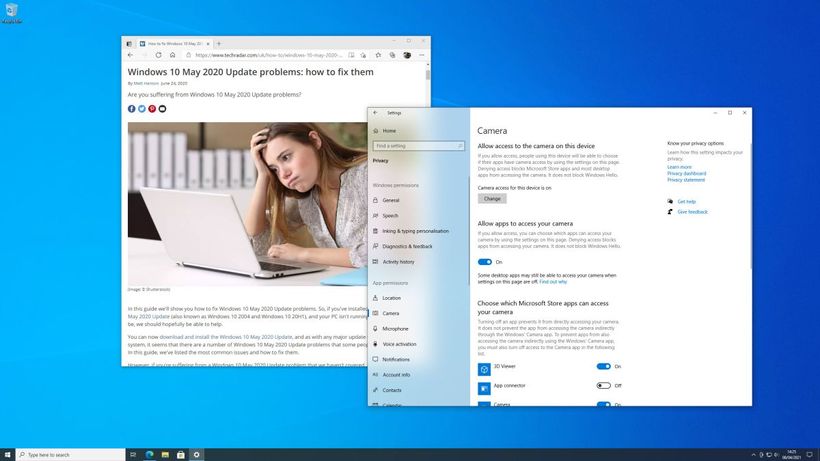This screenshot has width=820, height=461.
Task: Open a new browser tab
Action: tap(219, 44)
